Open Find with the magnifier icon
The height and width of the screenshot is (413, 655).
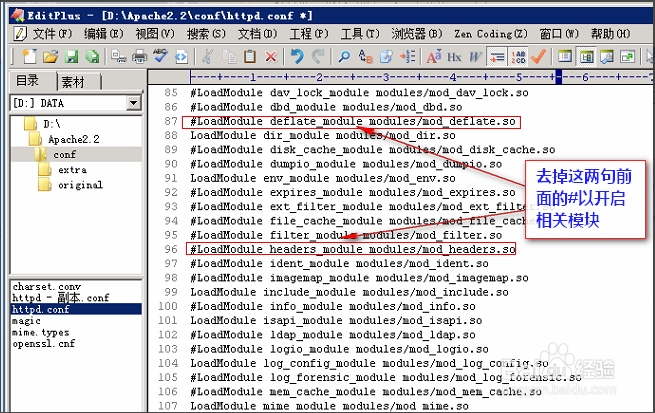click(344, 56)
